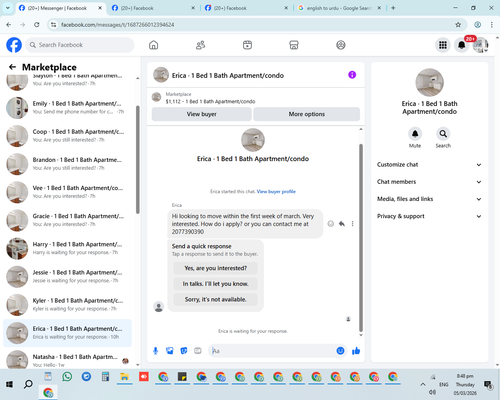Record a voice clip microphone icon
Screen dimensions: 500x400
click(x=155, y=351)
